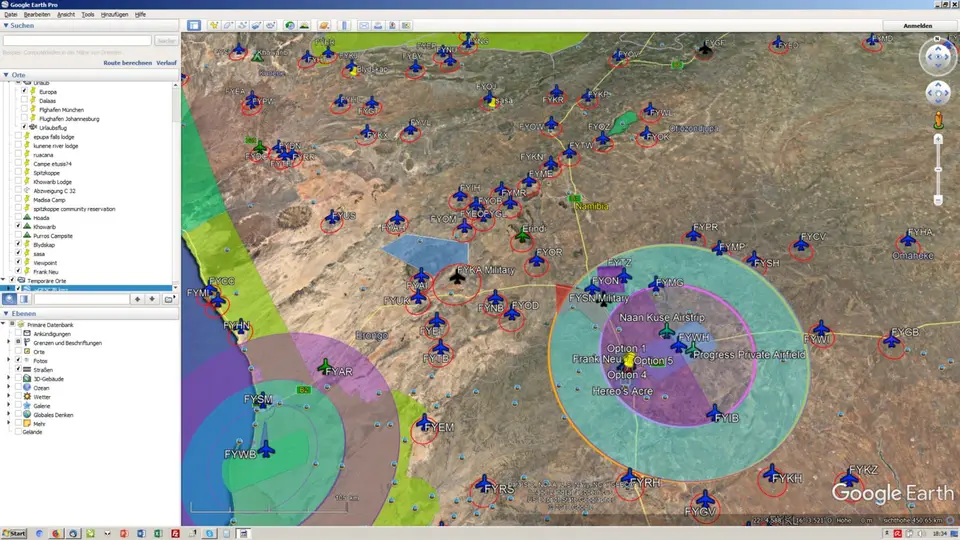Click the FYIB airport plane marker

click(x=714, y=413)
